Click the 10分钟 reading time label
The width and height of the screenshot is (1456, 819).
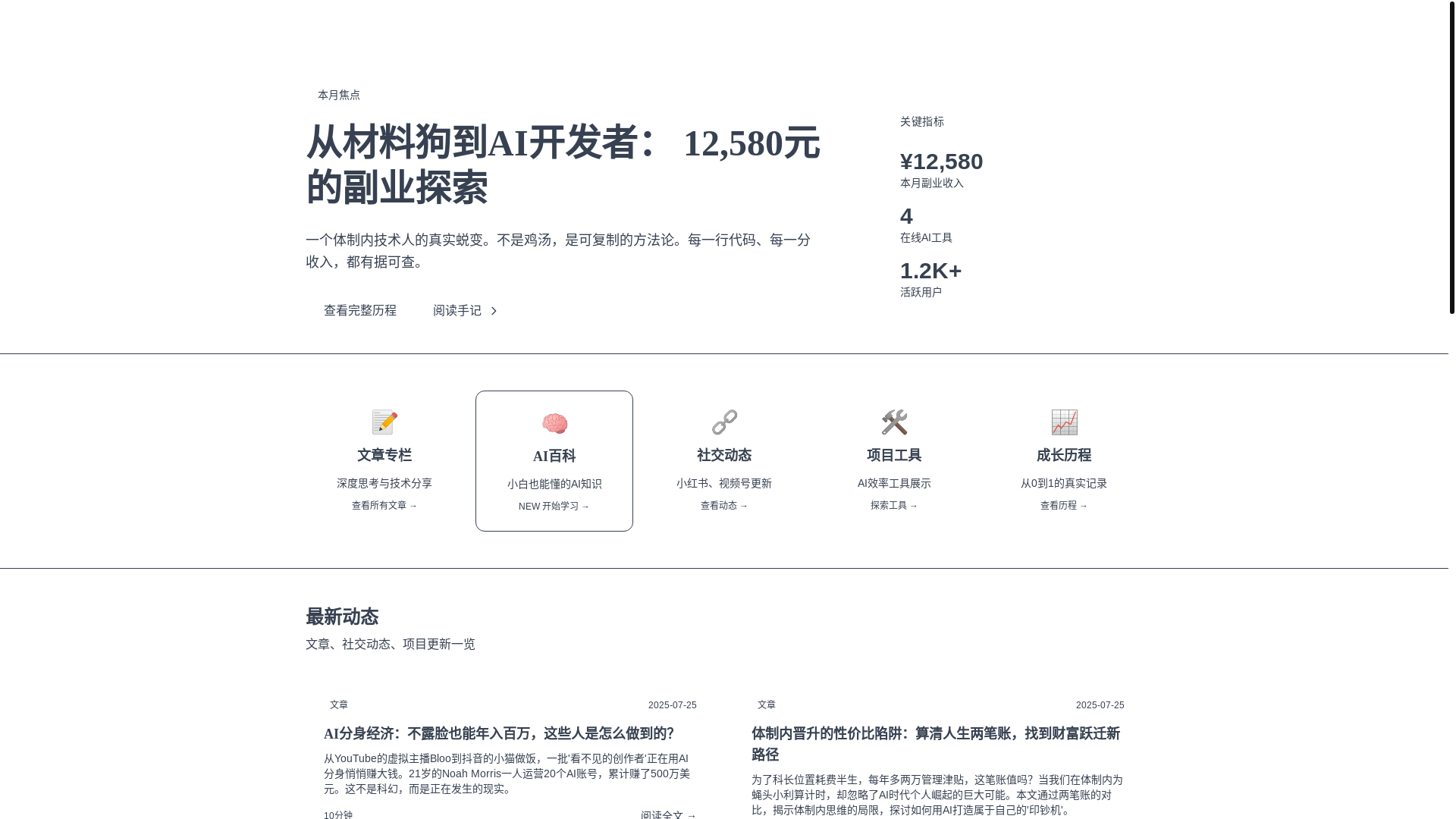pos(338,814)
